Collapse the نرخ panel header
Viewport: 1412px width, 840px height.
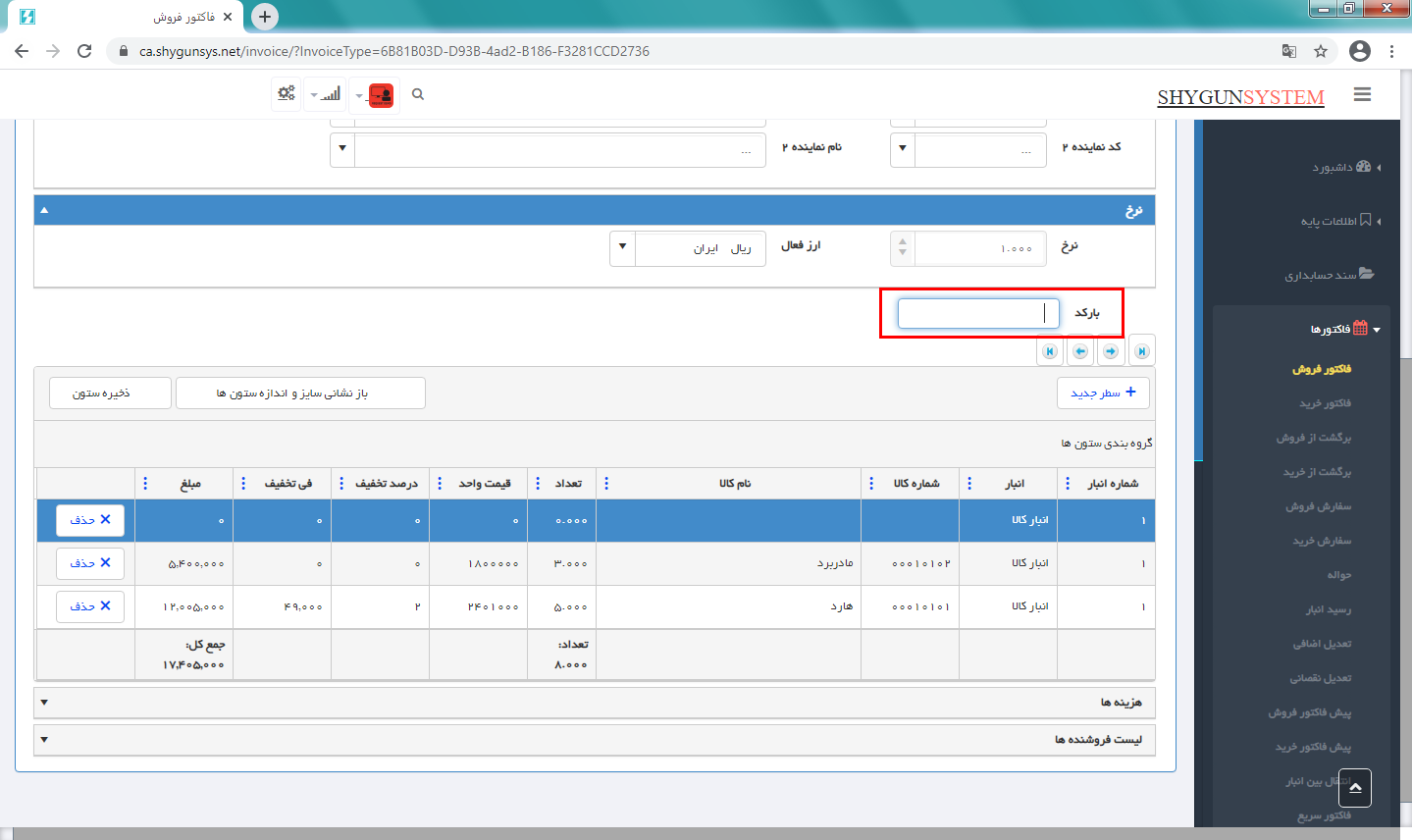pos(44,210)
